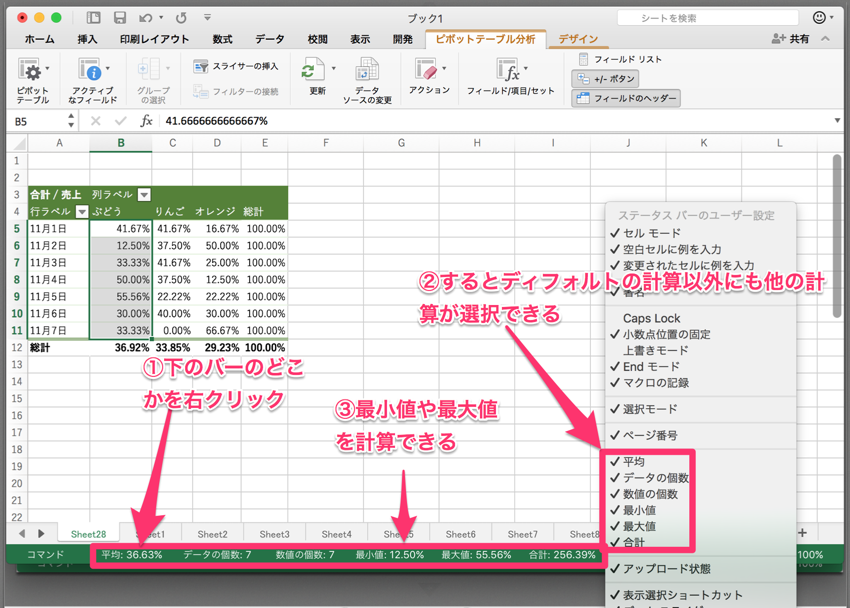The width and height of the screenshot is (850, 608).
Task: Click the 共有 share button
Action: tap(790, 38)
